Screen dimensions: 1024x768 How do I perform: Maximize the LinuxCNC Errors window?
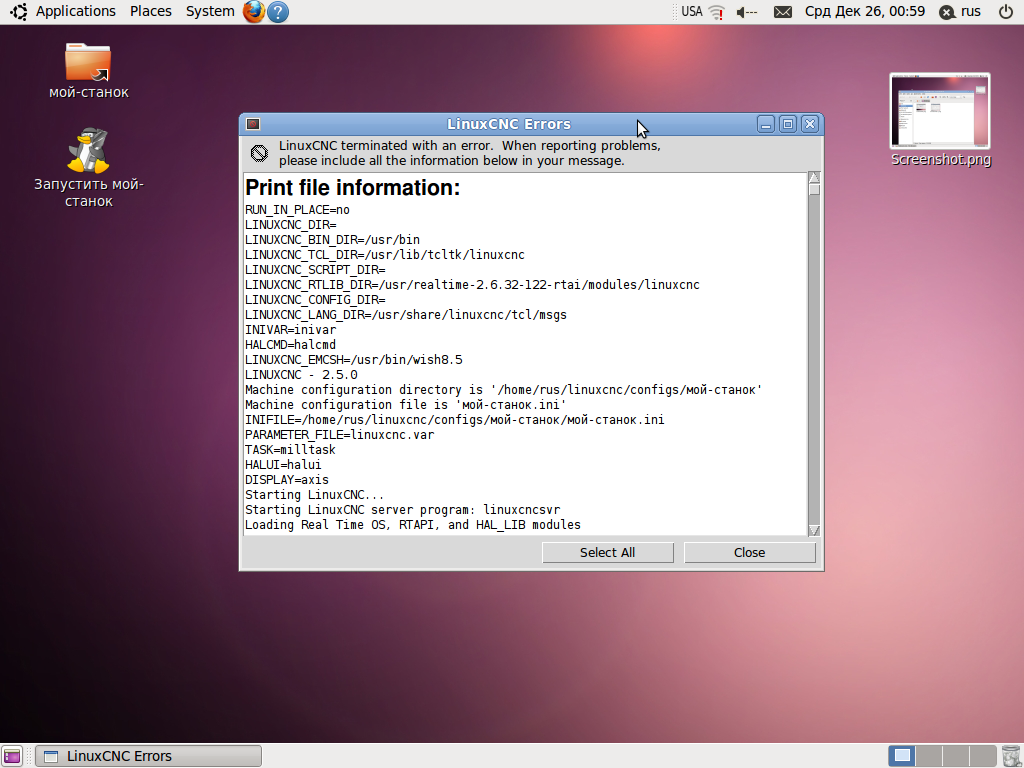click(x=788, y=124)
